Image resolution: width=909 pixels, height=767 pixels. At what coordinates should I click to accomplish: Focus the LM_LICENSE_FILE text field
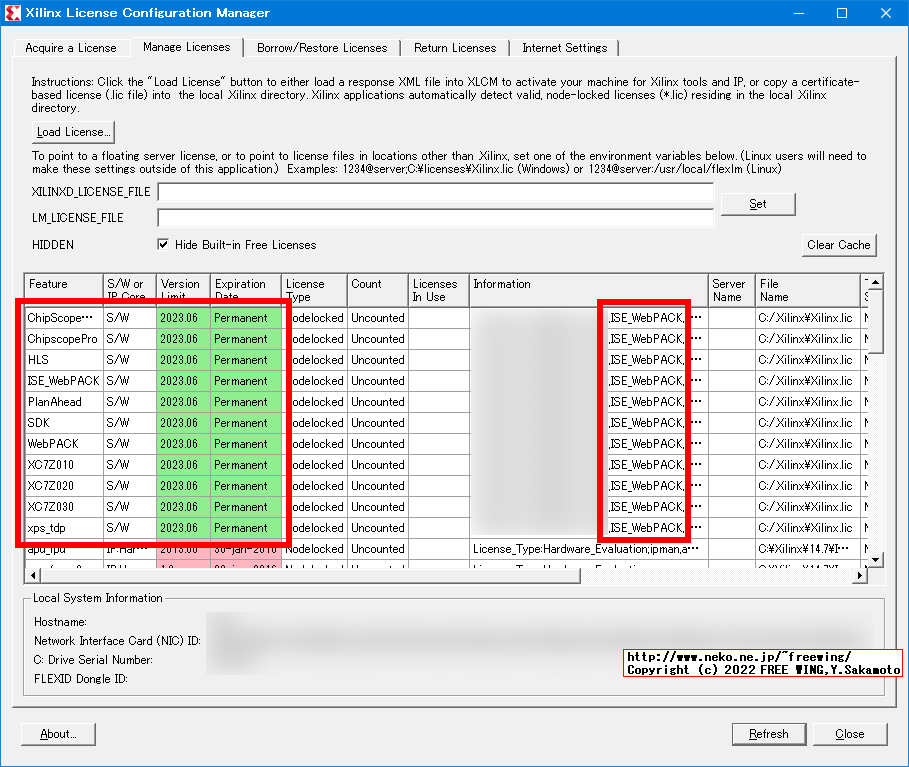point(435,217)
